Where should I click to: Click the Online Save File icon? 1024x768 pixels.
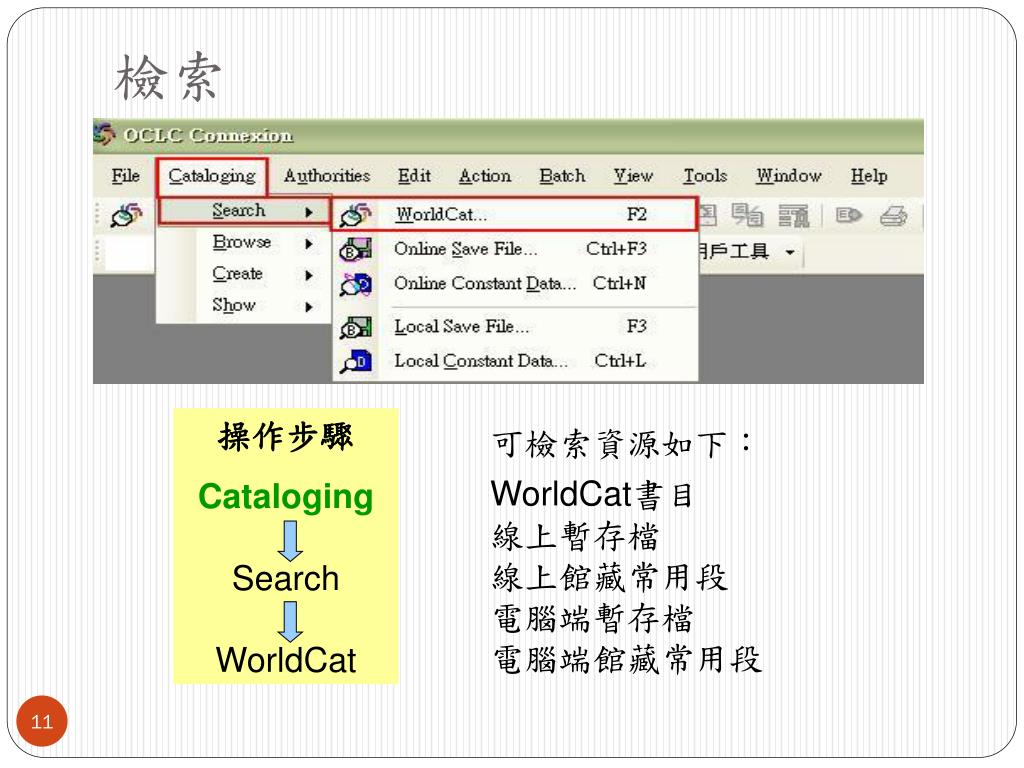pos(355,249)
